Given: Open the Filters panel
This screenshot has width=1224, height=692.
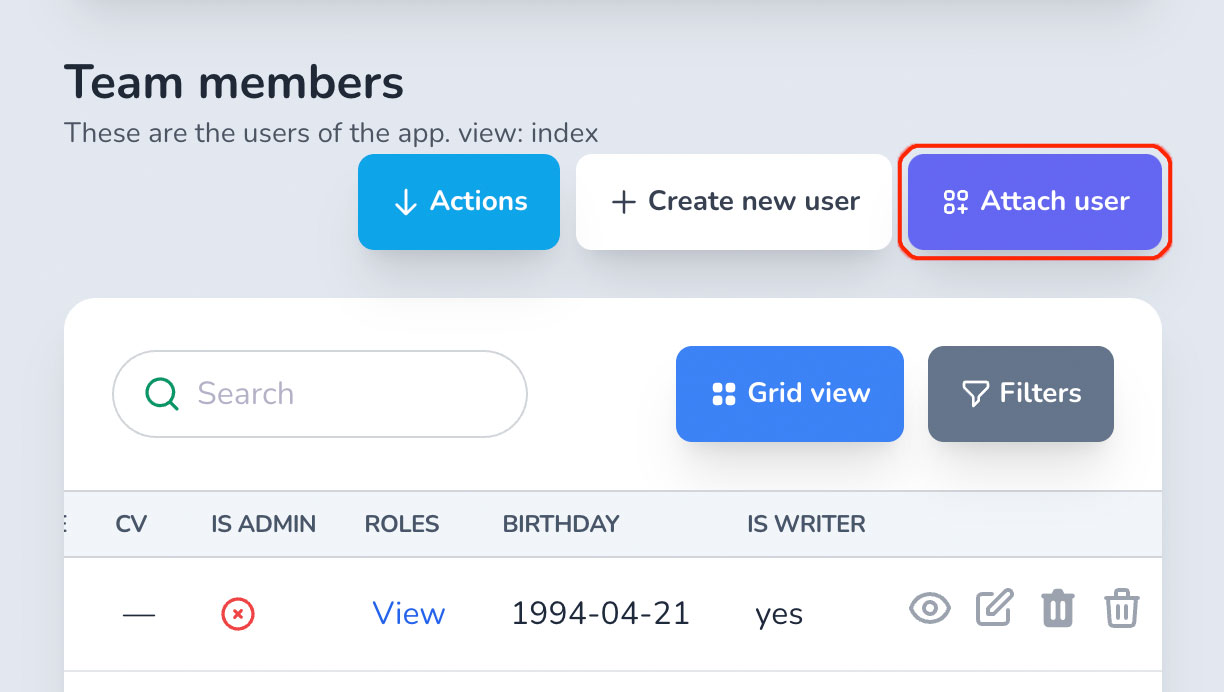Looking at the screenshot, I should coord(1021,394).
